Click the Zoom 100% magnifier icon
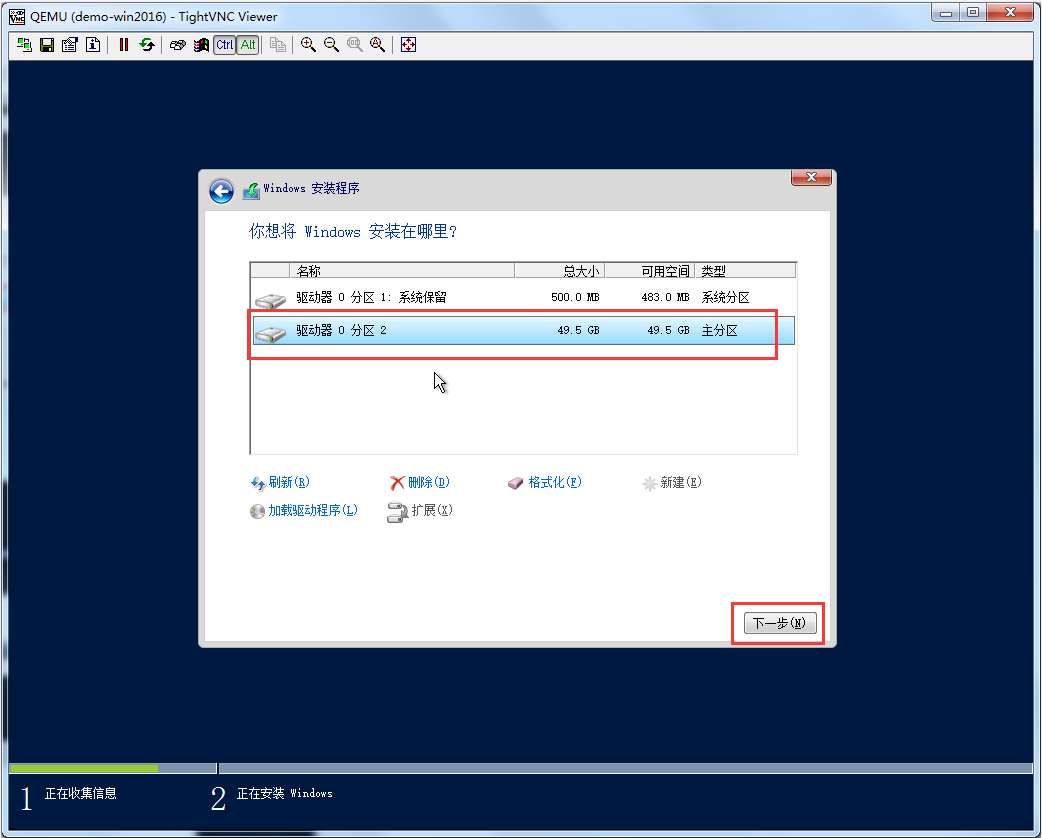Viewport: 1042px width, 838px height. tap(355, 45)
